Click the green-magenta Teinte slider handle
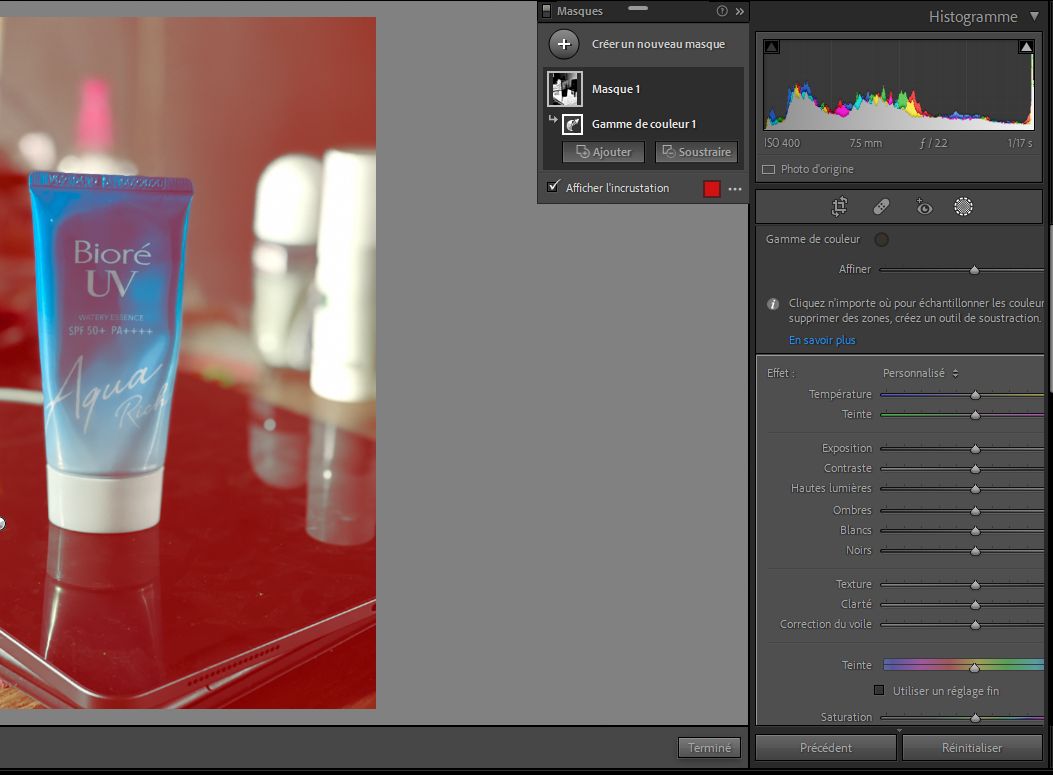Screen dimensions: 1053x775 [975, 415]
